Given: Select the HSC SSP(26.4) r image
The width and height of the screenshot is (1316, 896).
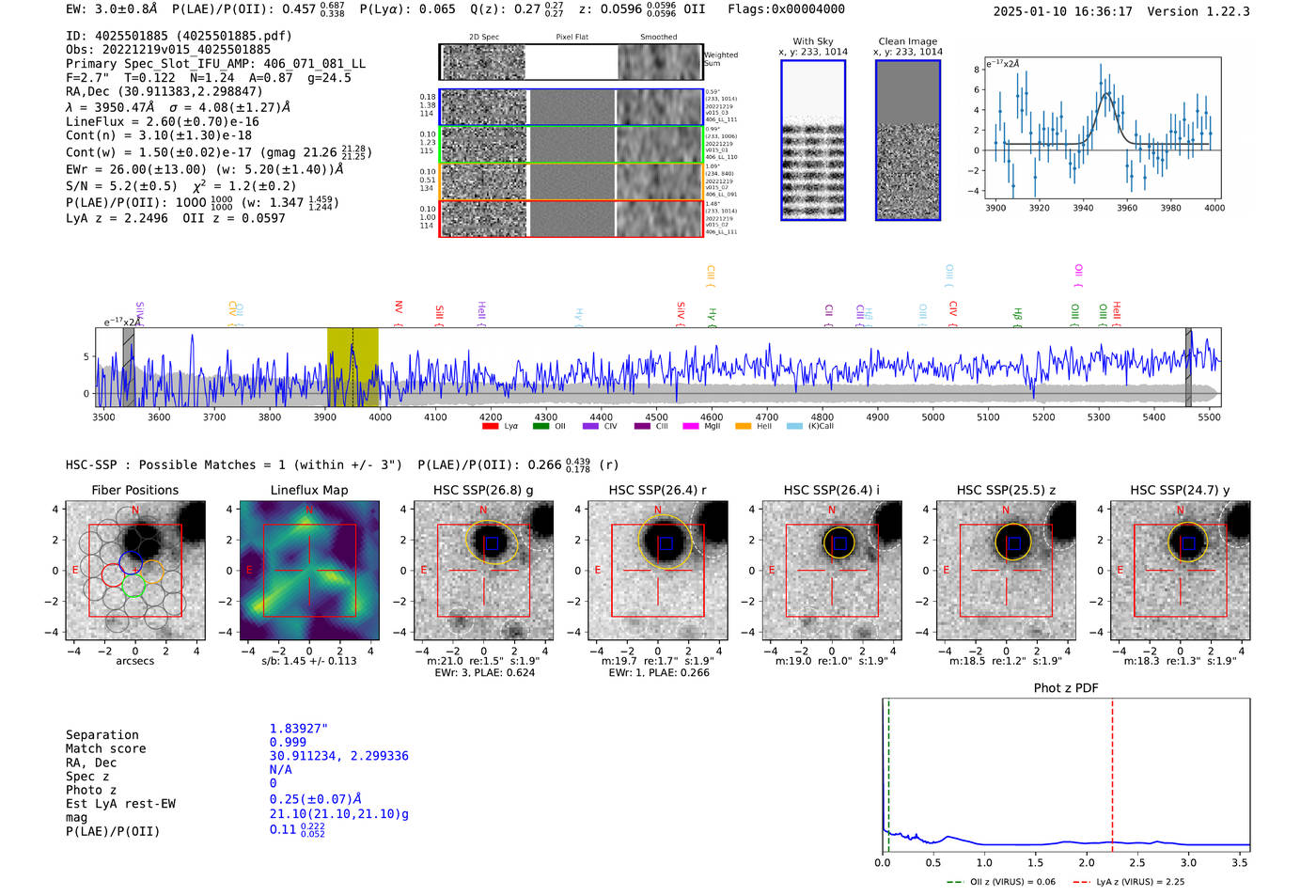Looking at the screenshot, I should point(658,571).
